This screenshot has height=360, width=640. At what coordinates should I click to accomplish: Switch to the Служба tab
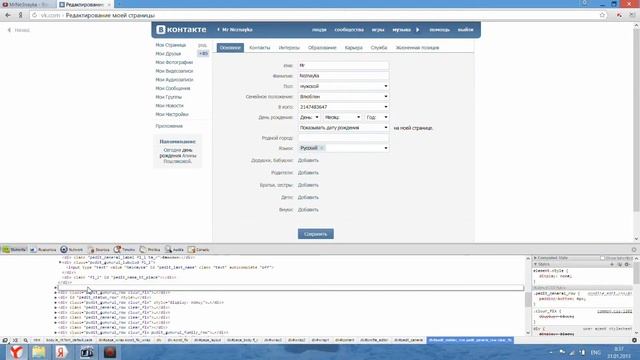click(379, 48)
